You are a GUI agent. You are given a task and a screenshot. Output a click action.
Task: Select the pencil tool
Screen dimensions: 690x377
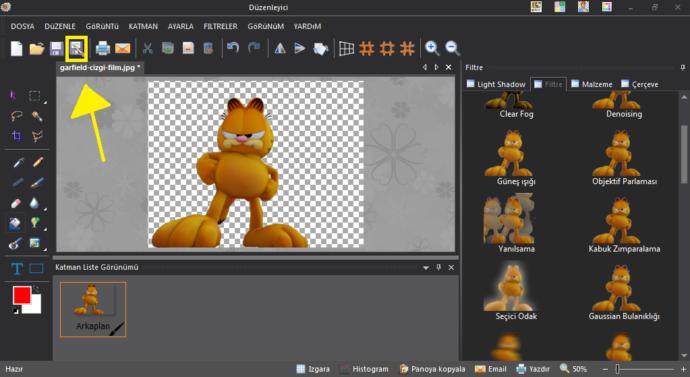[38, 162]
